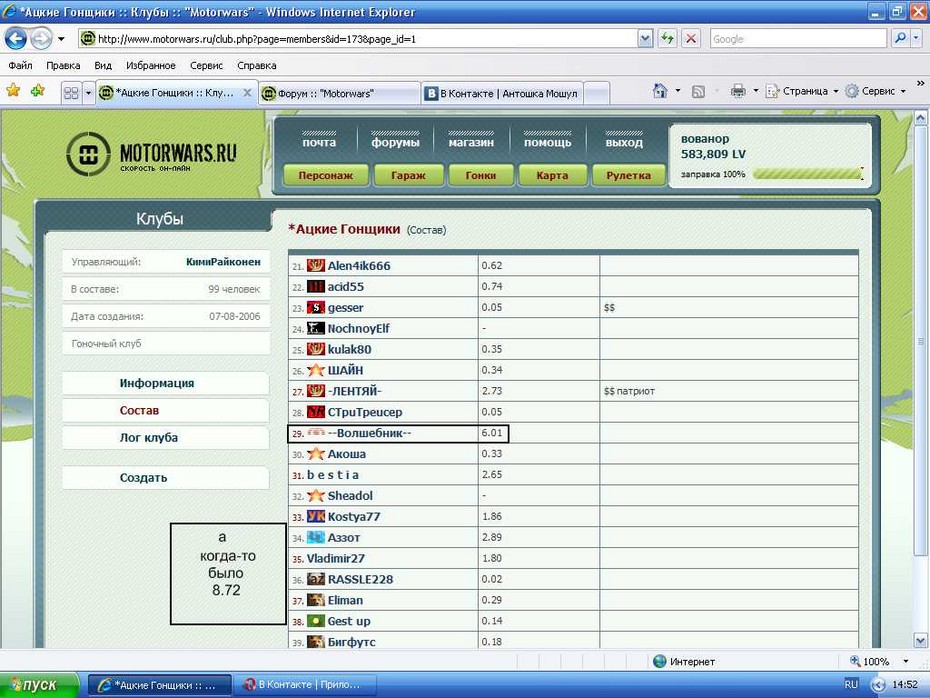Click the заправка 100% fuel bar
930x698 pixels.
point(808,174)
